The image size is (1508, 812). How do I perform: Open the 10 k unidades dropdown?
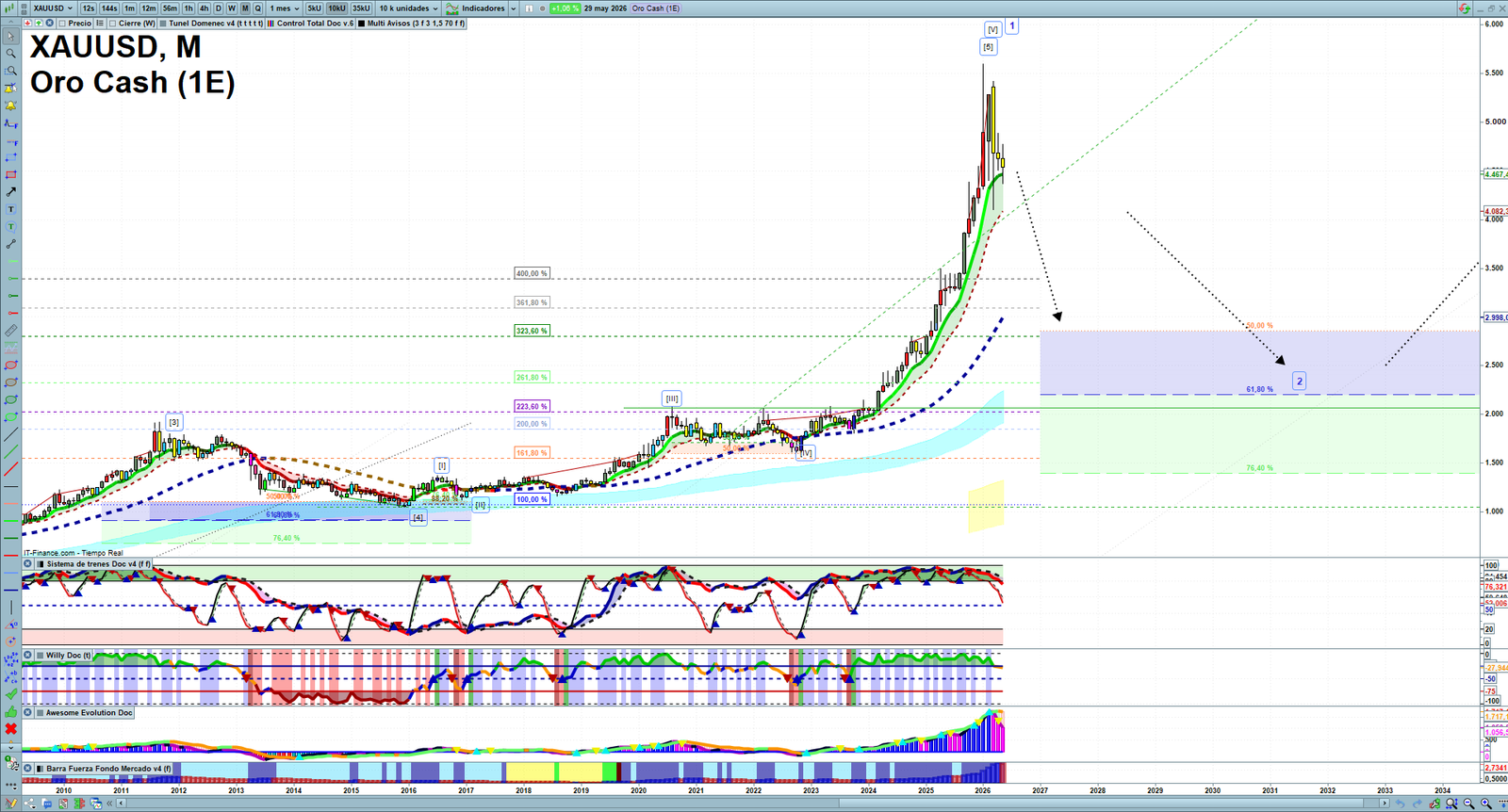click(x=408, y=8)
